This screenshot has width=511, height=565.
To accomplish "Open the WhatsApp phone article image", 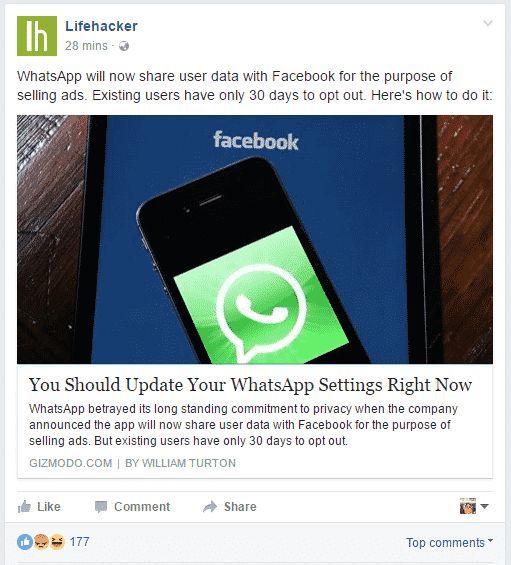I will click(255, 239).
